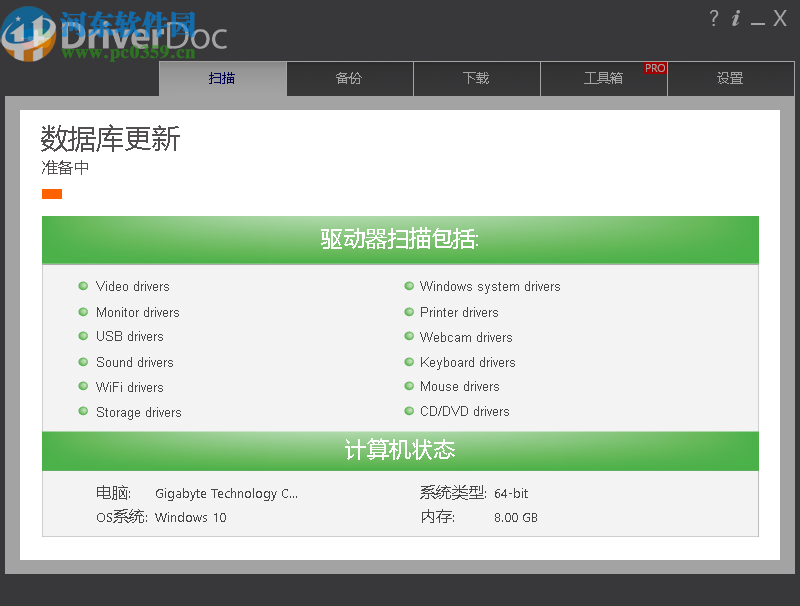Viewport: 800px width, 606px height.
Task: Click the green indicator beside Printer drivers
Action: [x=409, y=312]
